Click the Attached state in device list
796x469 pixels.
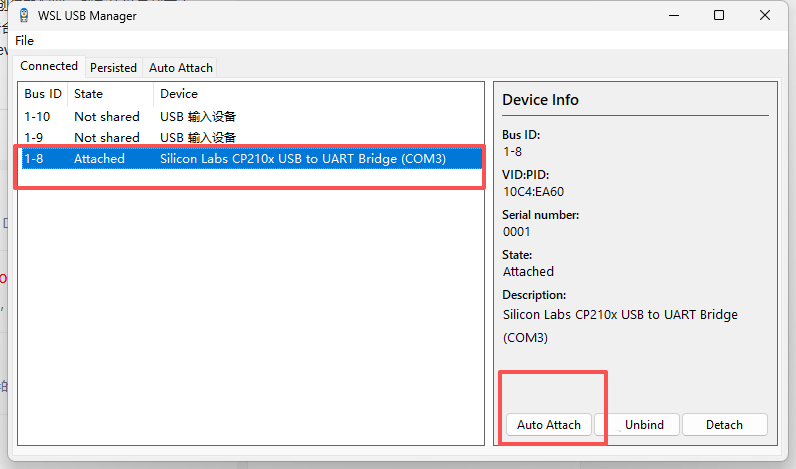(x=99, y=159)
